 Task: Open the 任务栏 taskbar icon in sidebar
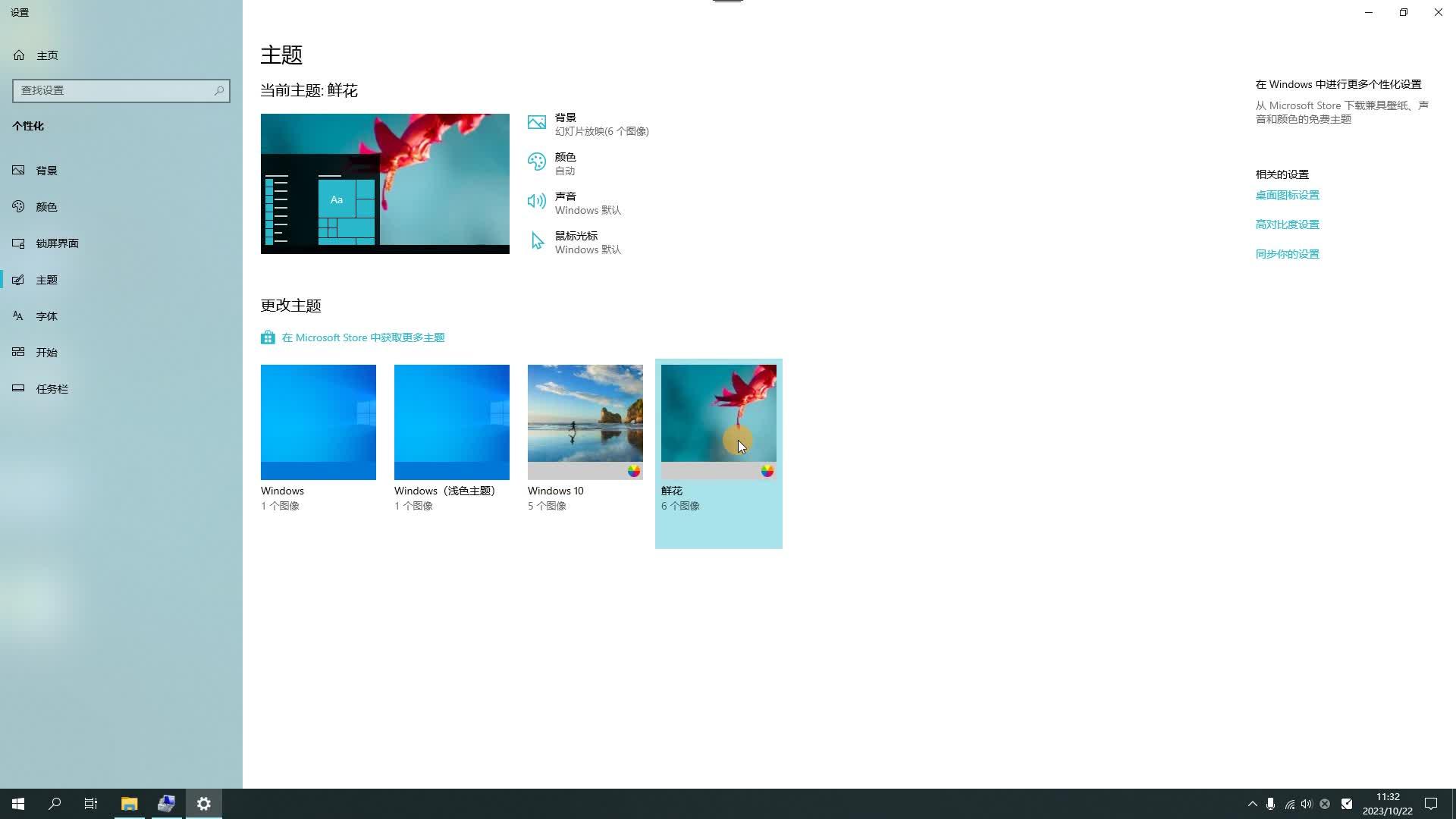19,388
